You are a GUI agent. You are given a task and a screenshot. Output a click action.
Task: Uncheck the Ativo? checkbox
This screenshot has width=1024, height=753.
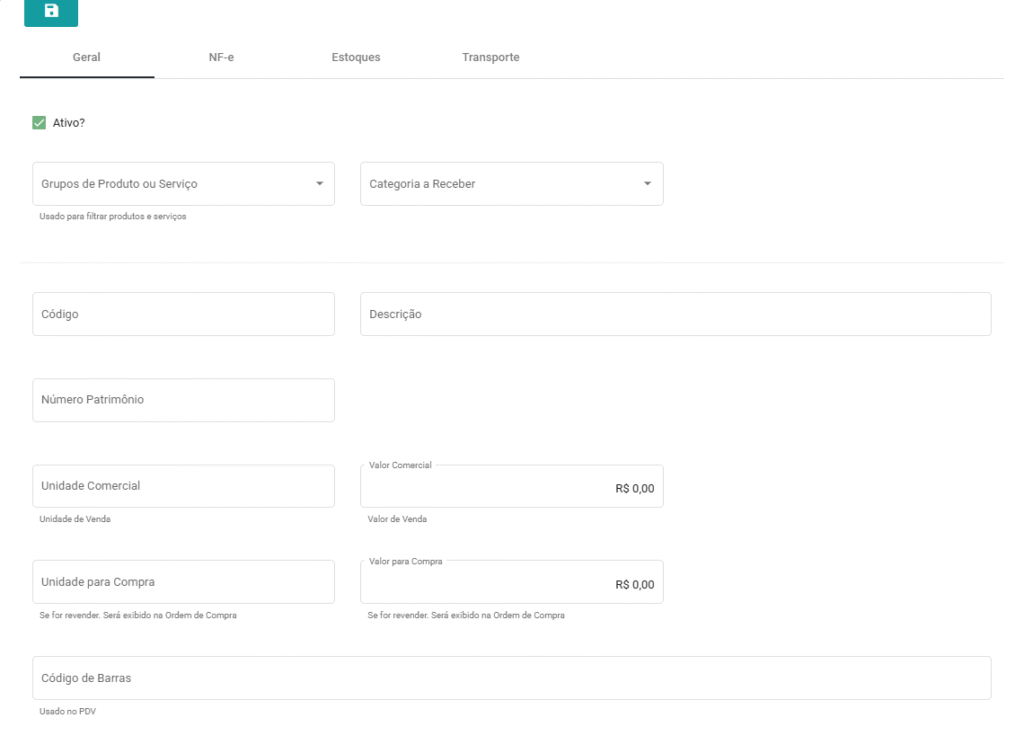pyautogui.click(x=40, y=123)
